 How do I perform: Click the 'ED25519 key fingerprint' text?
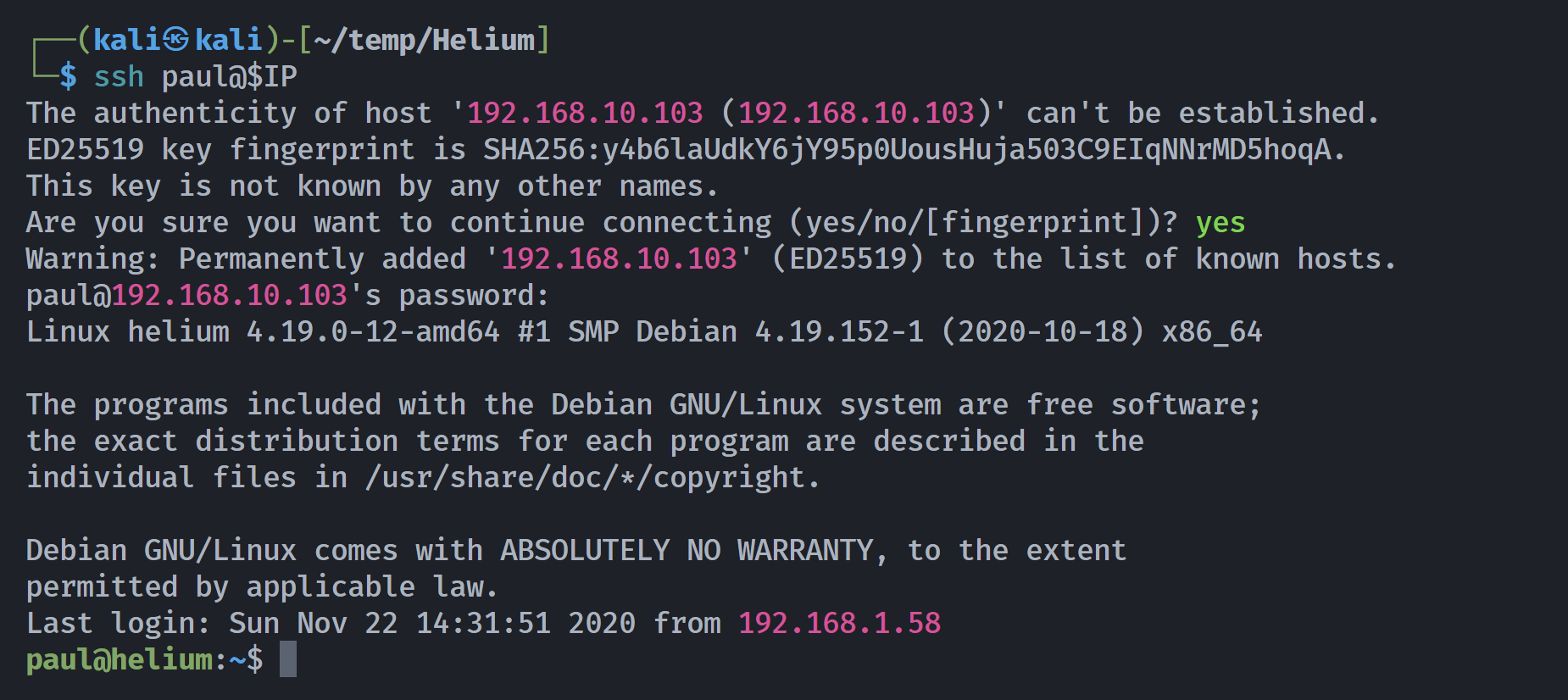pos(220,150)
